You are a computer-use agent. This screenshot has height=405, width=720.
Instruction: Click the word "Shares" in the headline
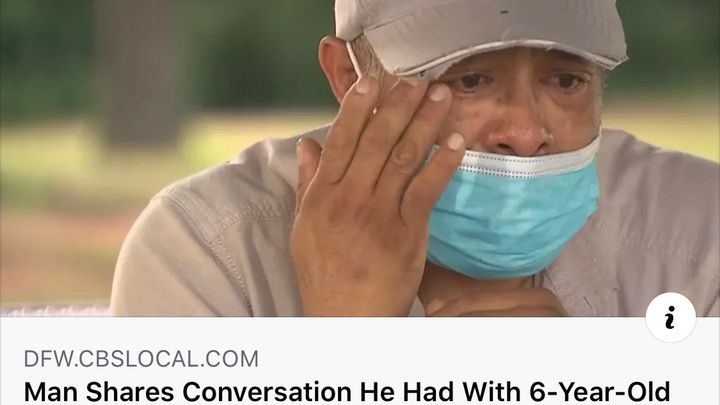[x=130, y=392]
